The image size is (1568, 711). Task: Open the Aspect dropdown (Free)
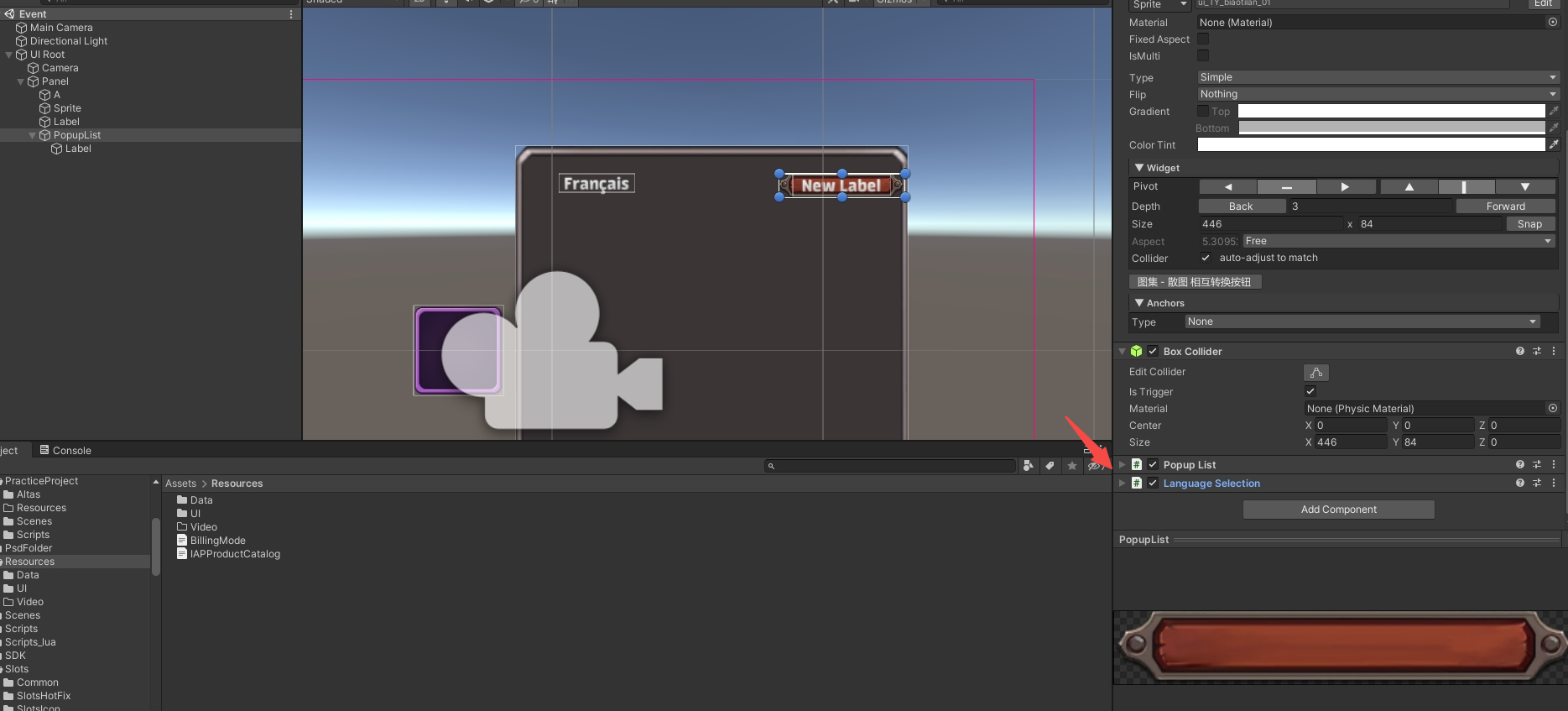1399,241
